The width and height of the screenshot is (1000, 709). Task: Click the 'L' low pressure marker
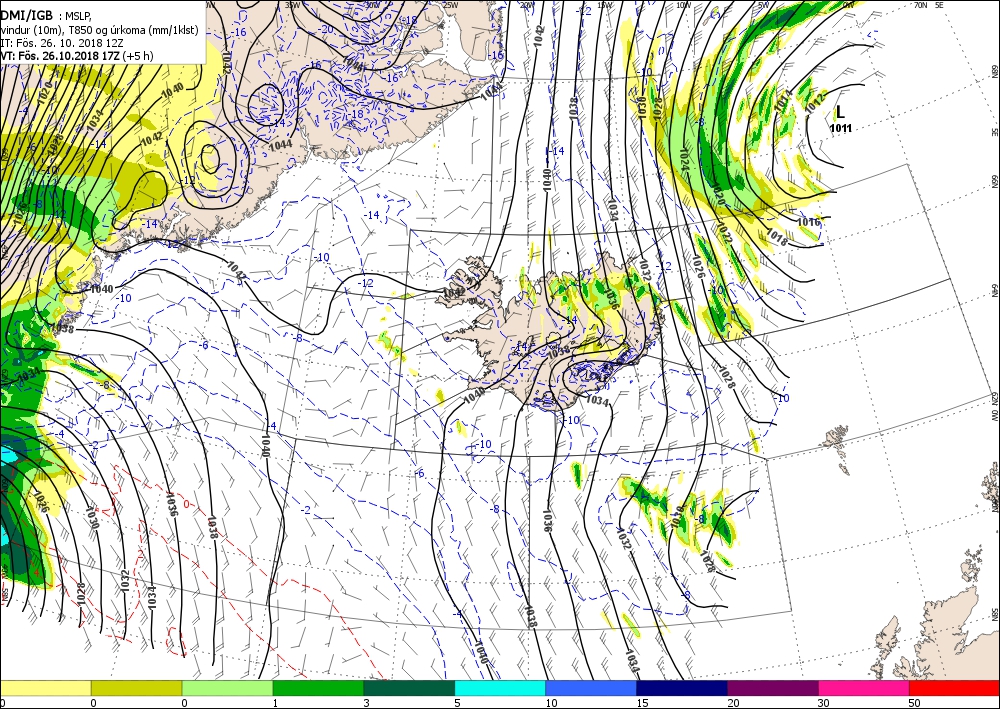841,112
